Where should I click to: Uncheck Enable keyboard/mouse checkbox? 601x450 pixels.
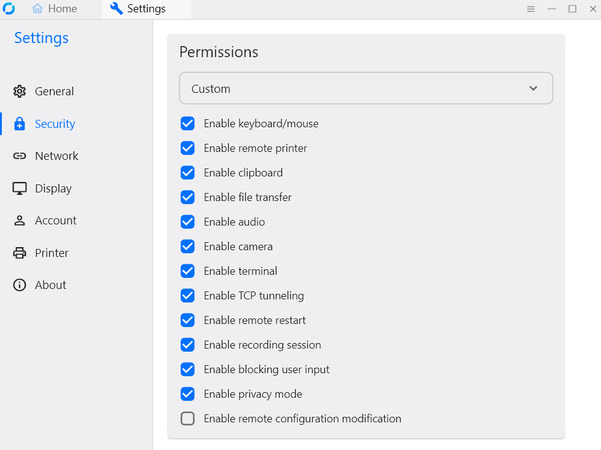click(187, 123)
